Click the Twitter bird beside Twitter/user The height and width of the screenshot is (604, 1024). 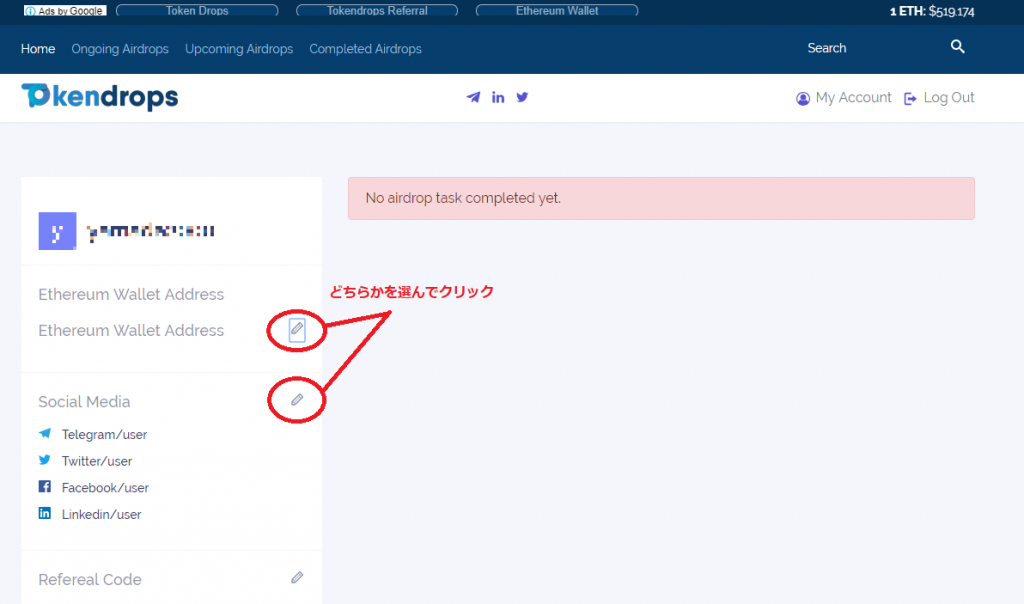click(44, 460)
